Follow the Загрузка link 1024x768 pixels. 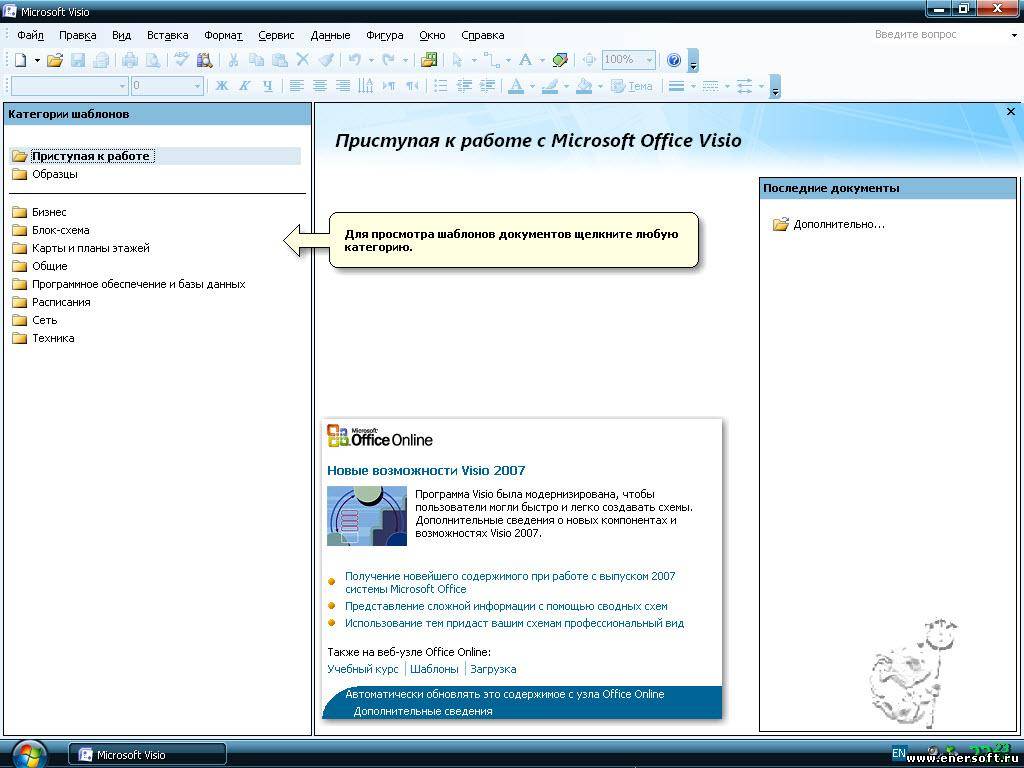click(x=493, y=669)
